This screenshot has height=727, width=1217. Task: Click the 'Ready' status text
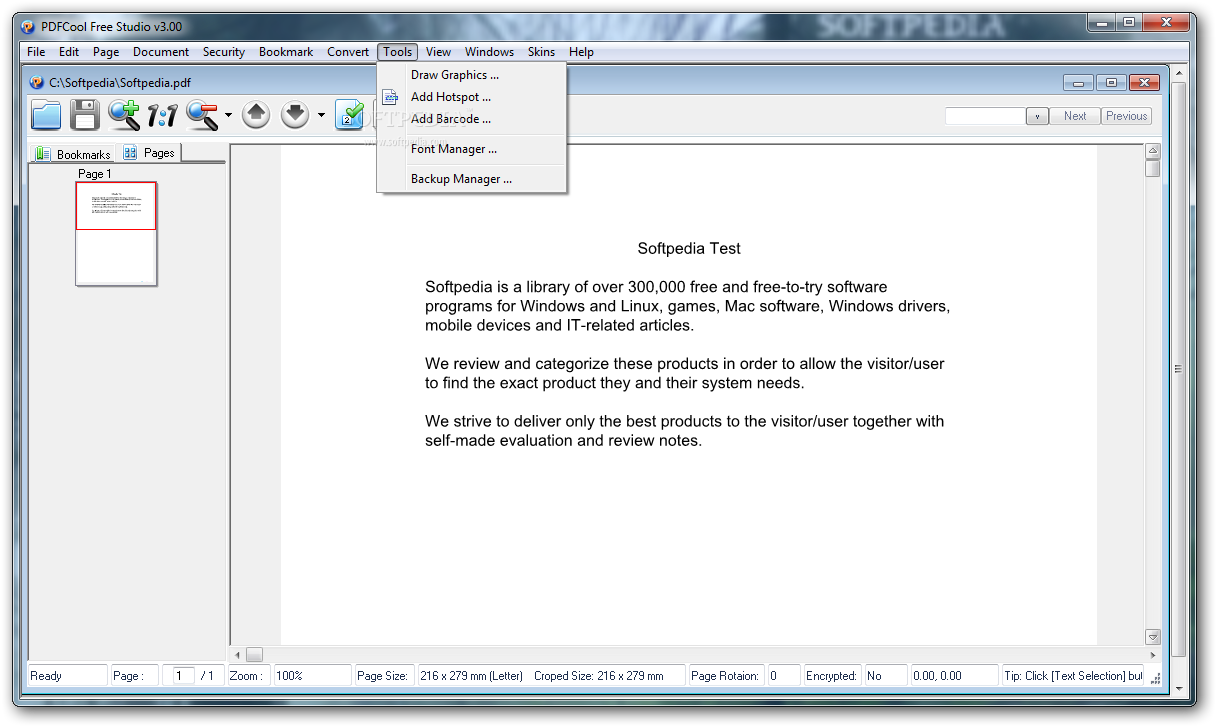point(46,676)
